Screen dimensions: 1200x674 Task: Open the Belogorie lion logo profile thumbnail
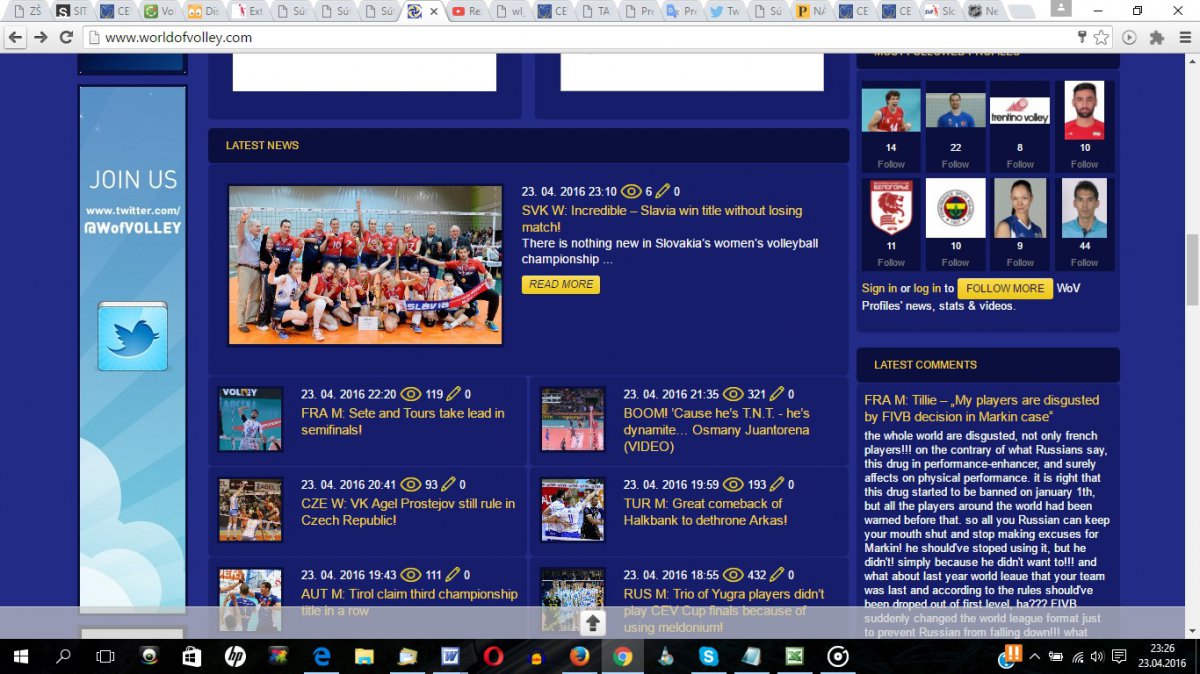891,208
